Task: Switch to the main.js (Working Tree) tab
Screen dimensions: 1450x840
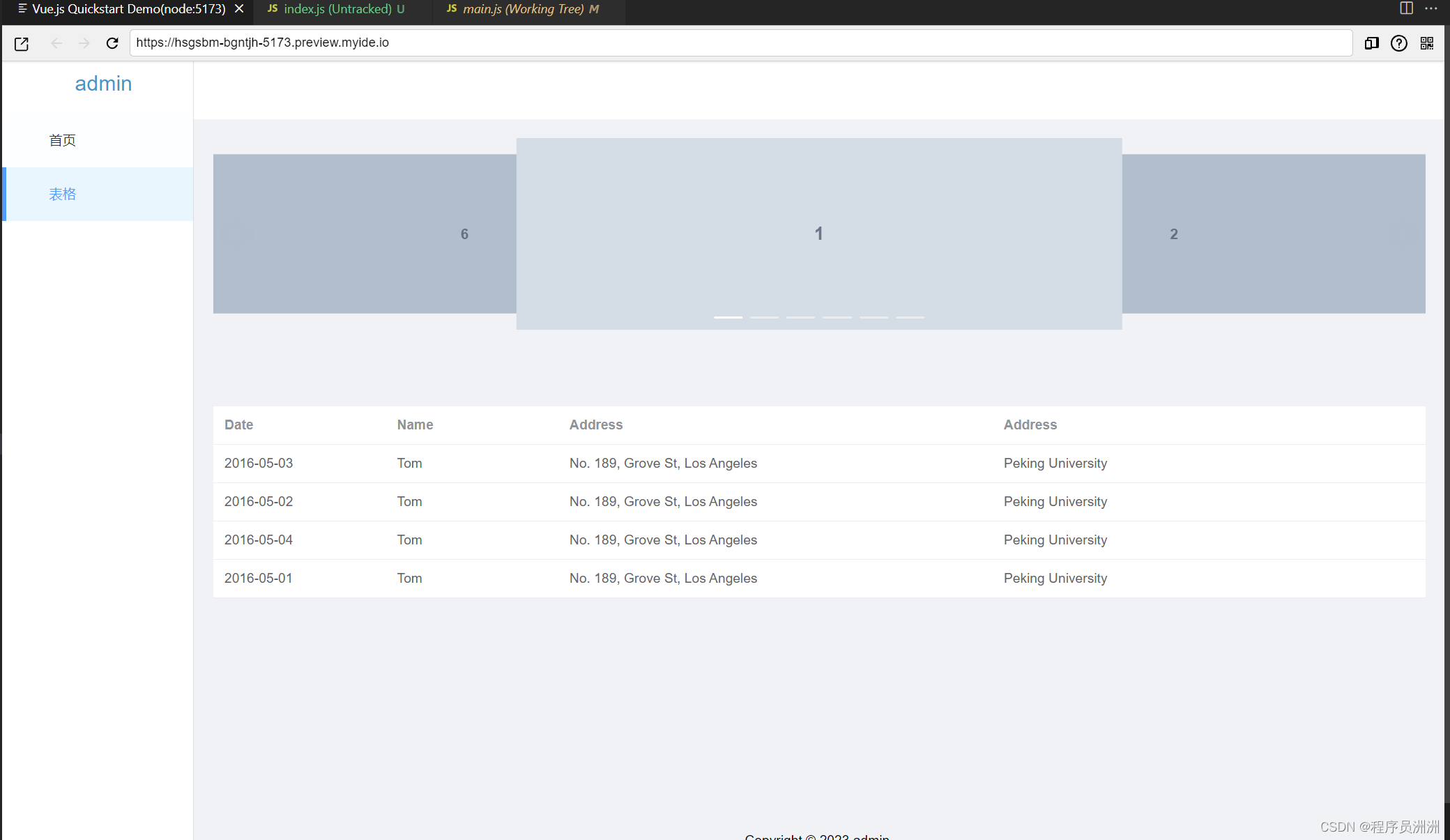Action: 523,9
